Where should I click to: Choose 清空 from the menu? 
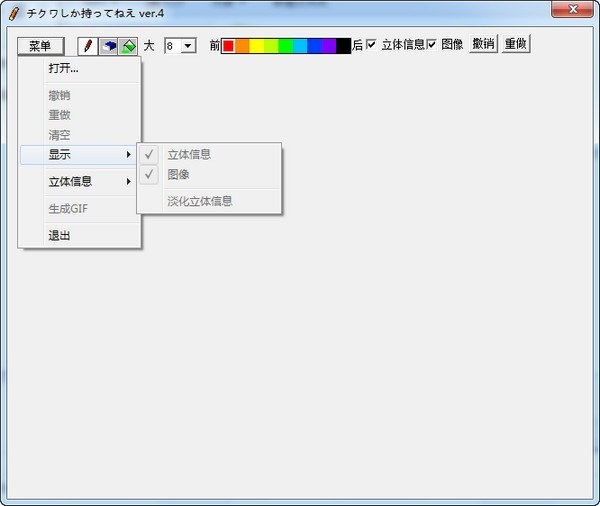(80, 135)
